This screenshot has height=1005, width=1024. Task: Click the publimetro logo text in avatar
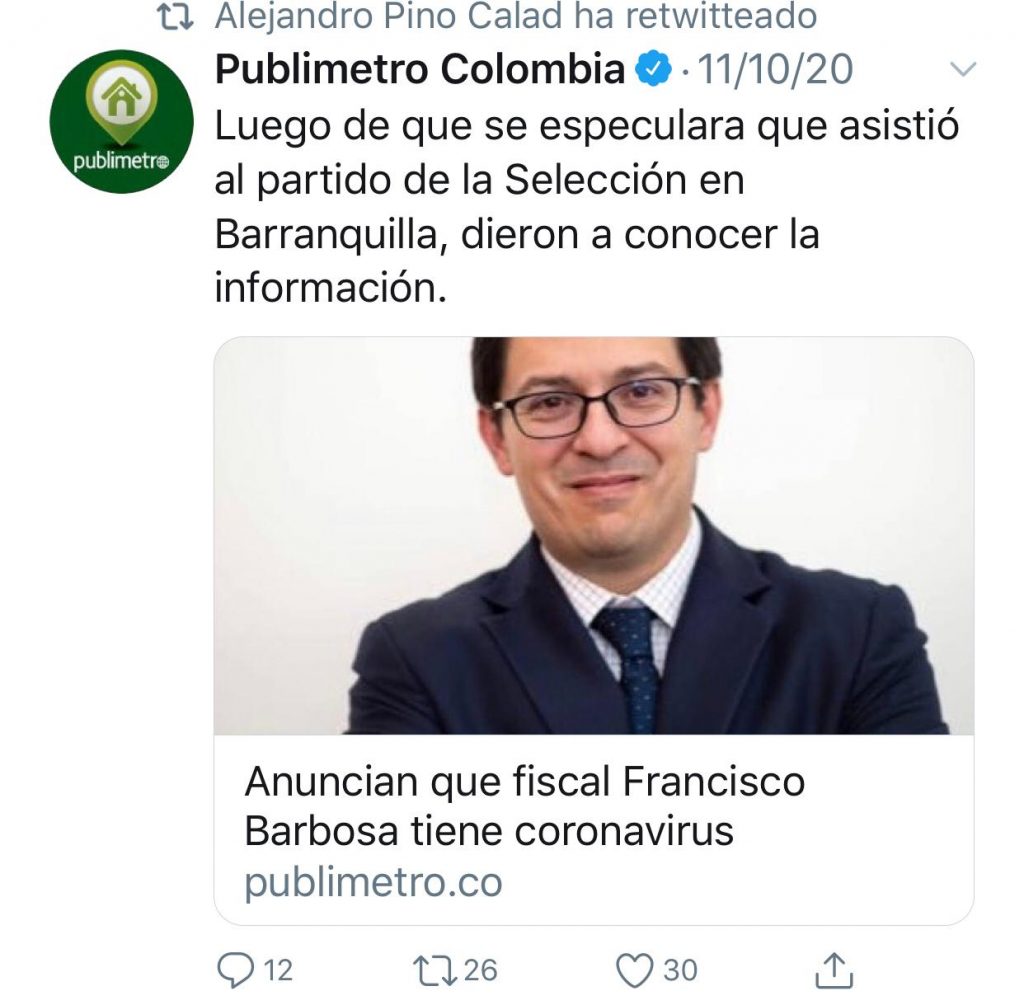tap(121, 161)
